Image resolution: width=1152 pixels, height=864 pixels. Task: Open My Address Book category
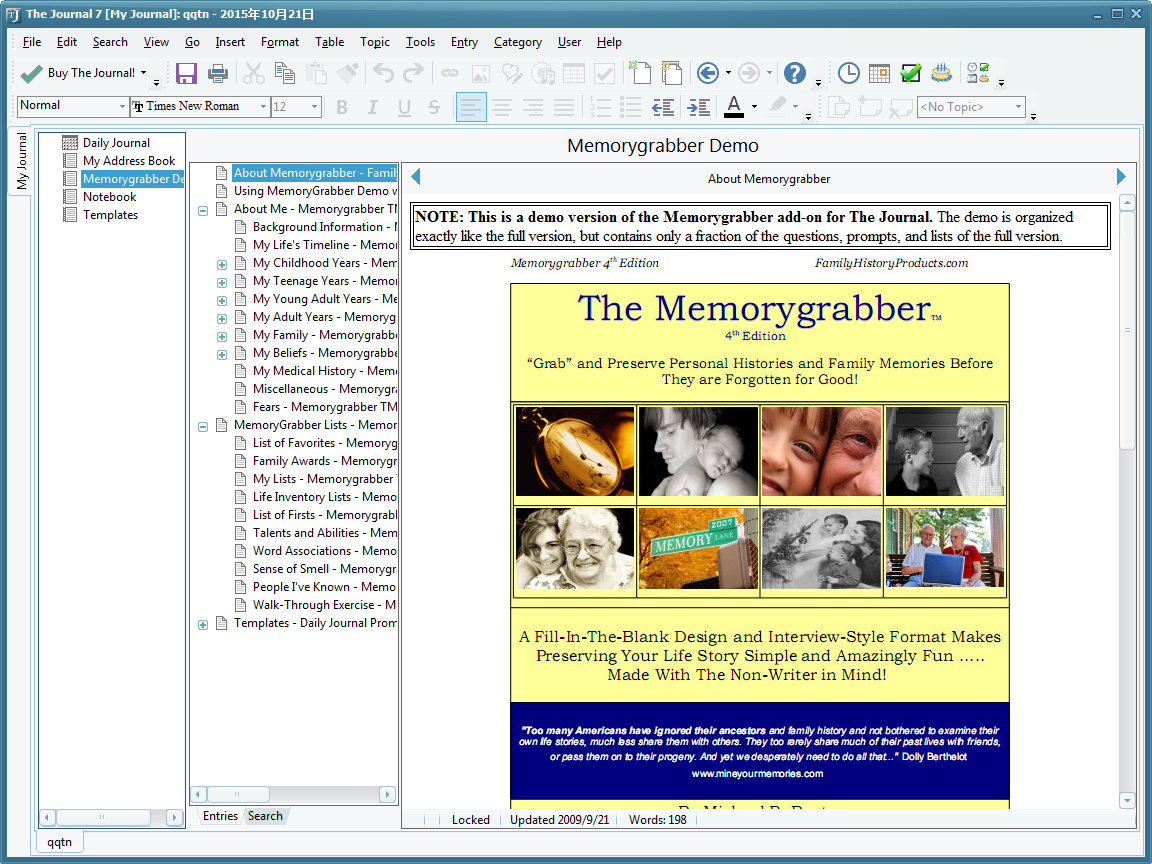coord(129,160)
